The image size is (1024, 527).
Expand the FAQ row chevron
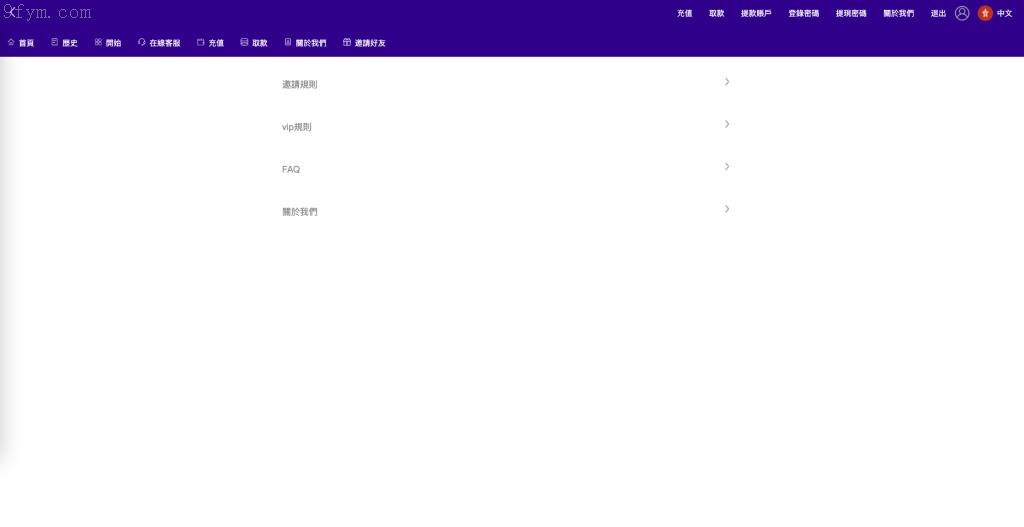[727, 166]
